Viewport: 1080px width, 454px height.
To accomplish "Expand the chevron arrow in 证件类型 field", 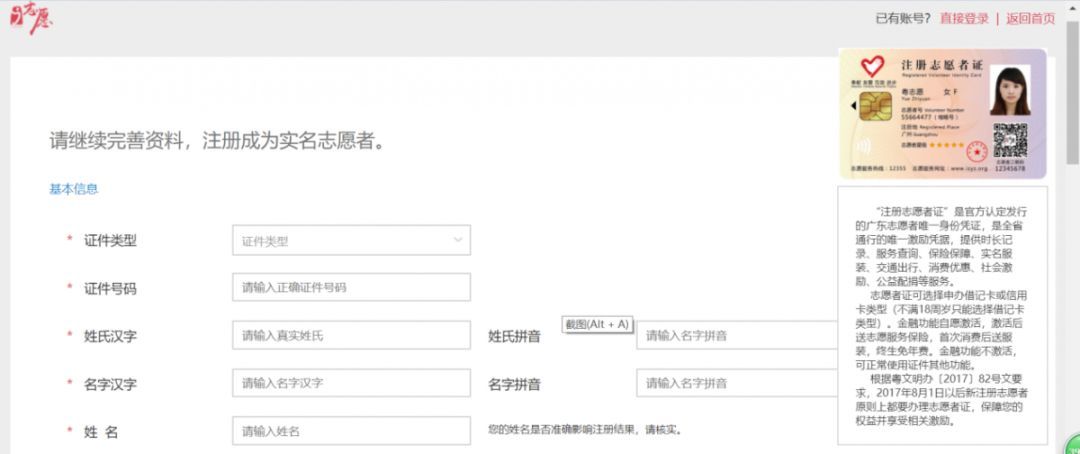I will click(458, 240).
